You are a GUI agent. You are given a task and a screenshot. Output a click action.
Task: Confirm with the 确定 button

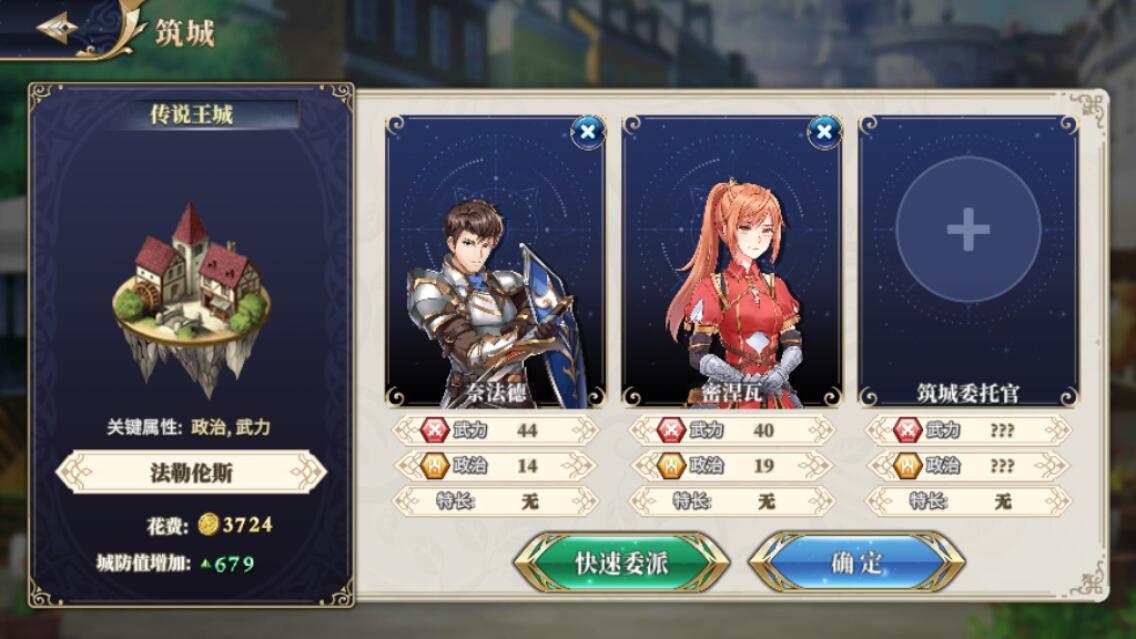(857, 563)
